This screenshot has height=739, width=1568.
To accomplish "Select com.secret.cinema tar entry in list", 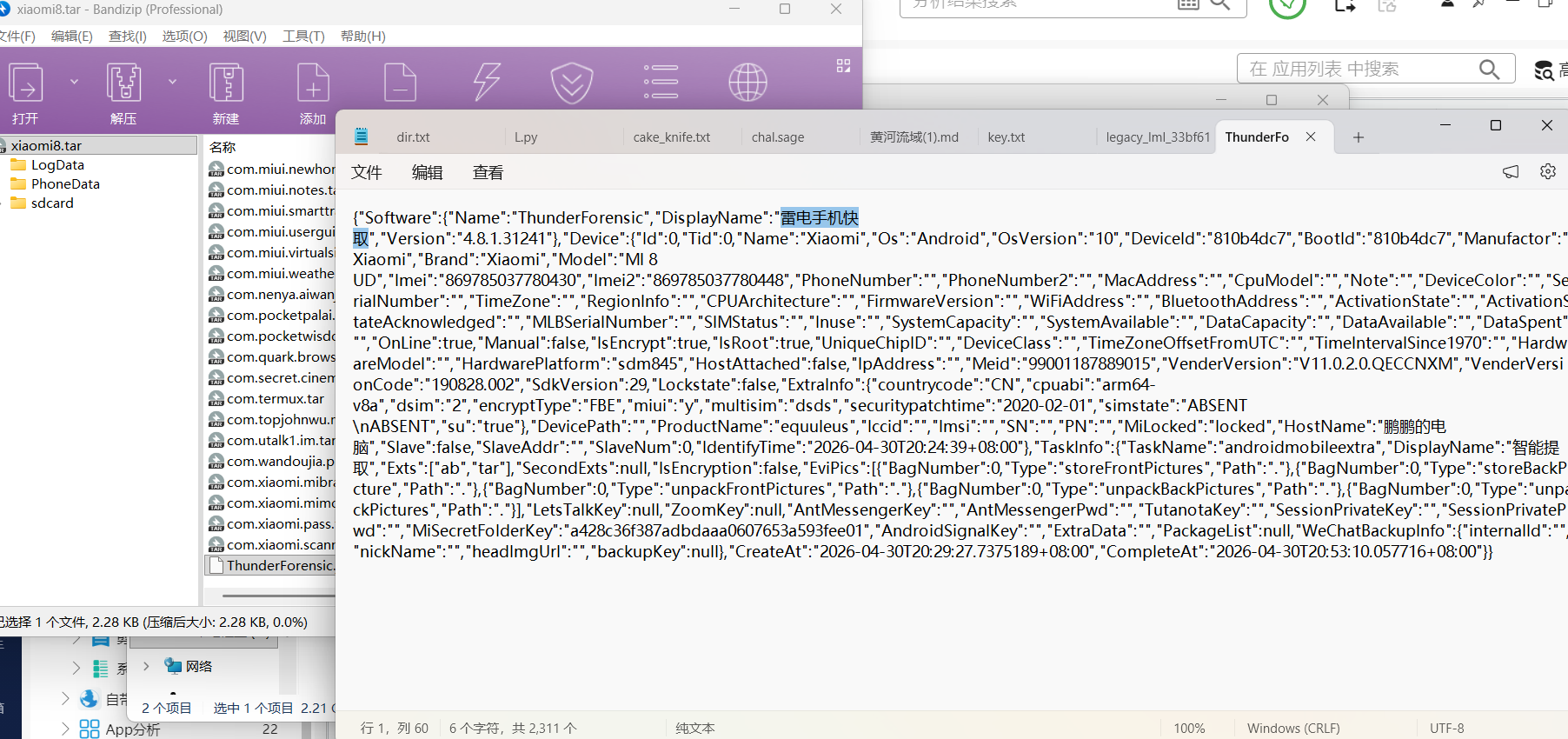I will coord(272,378).
